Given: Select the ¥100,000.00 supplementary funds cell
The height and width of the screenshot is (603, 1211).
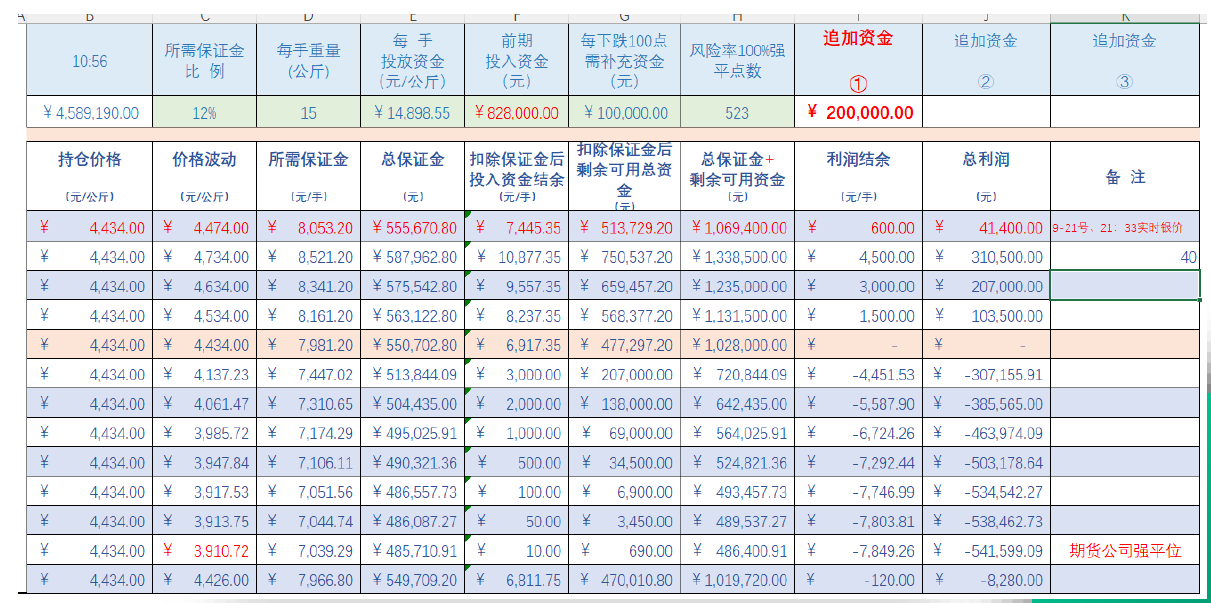Looking at the screenshot, I should (624, 113).
